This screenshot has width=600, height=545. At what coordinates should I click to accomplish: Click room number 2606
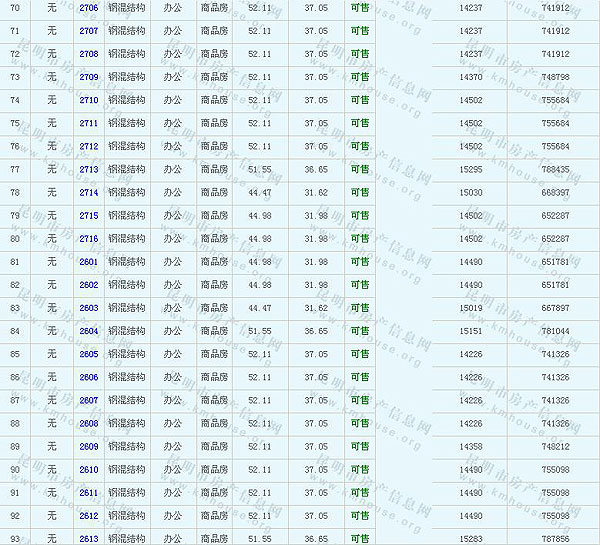click(89, 377)
